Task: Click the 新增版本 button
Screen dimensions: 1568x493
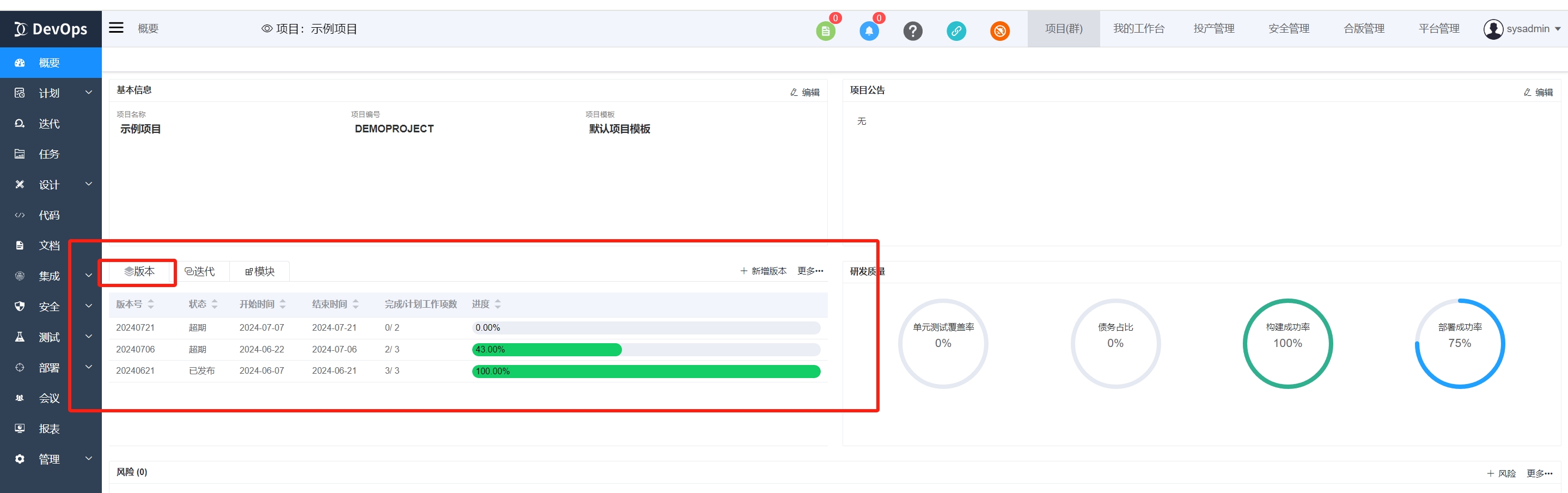Action: coord(764,271)
